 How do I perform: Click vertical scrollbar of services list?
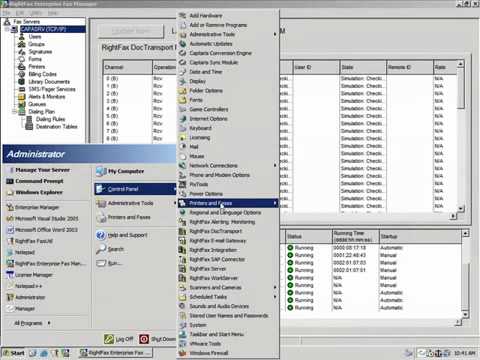465,273
